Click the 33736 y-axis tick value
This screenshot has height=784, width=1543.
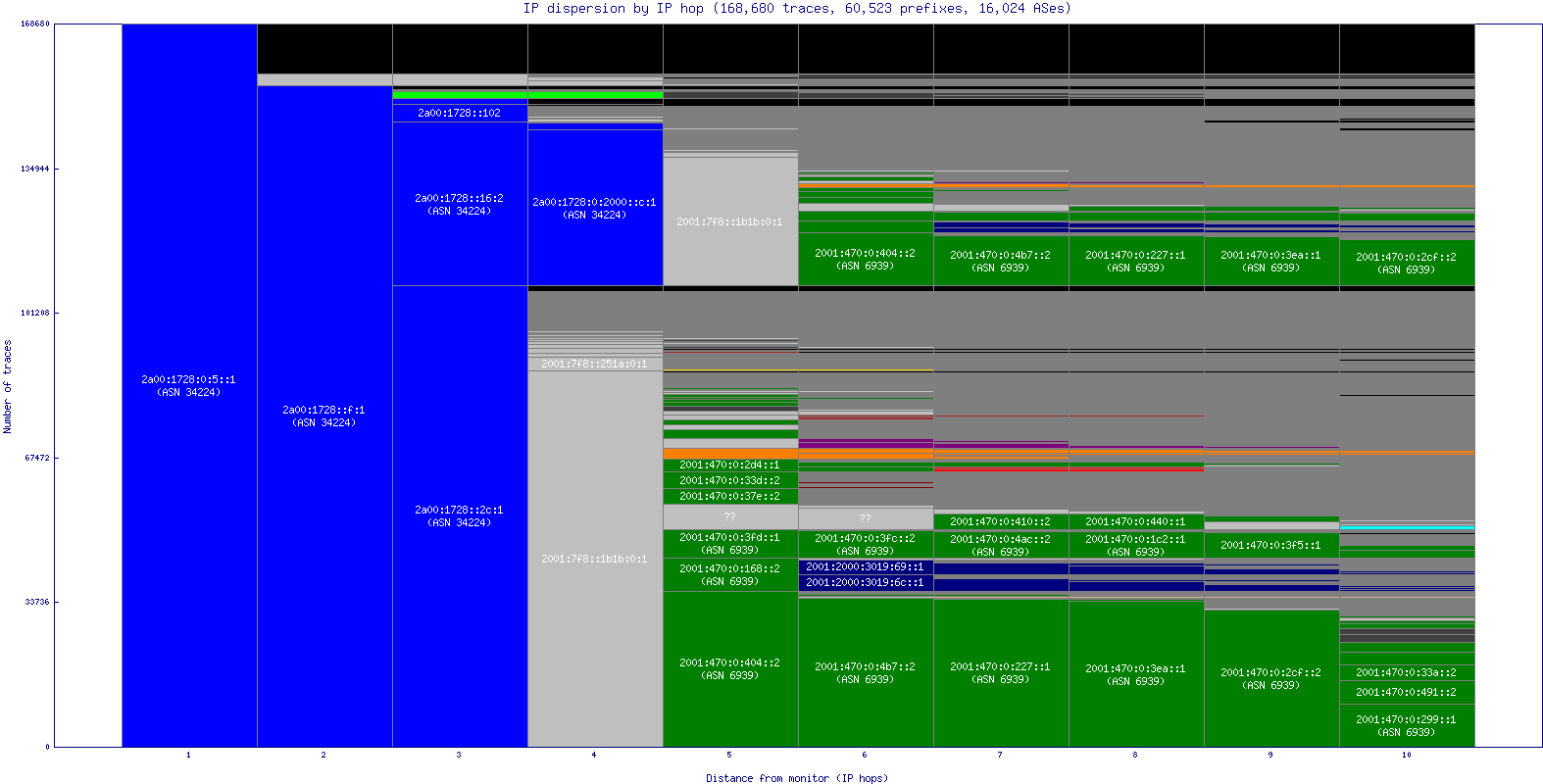(x=37, y=602)
